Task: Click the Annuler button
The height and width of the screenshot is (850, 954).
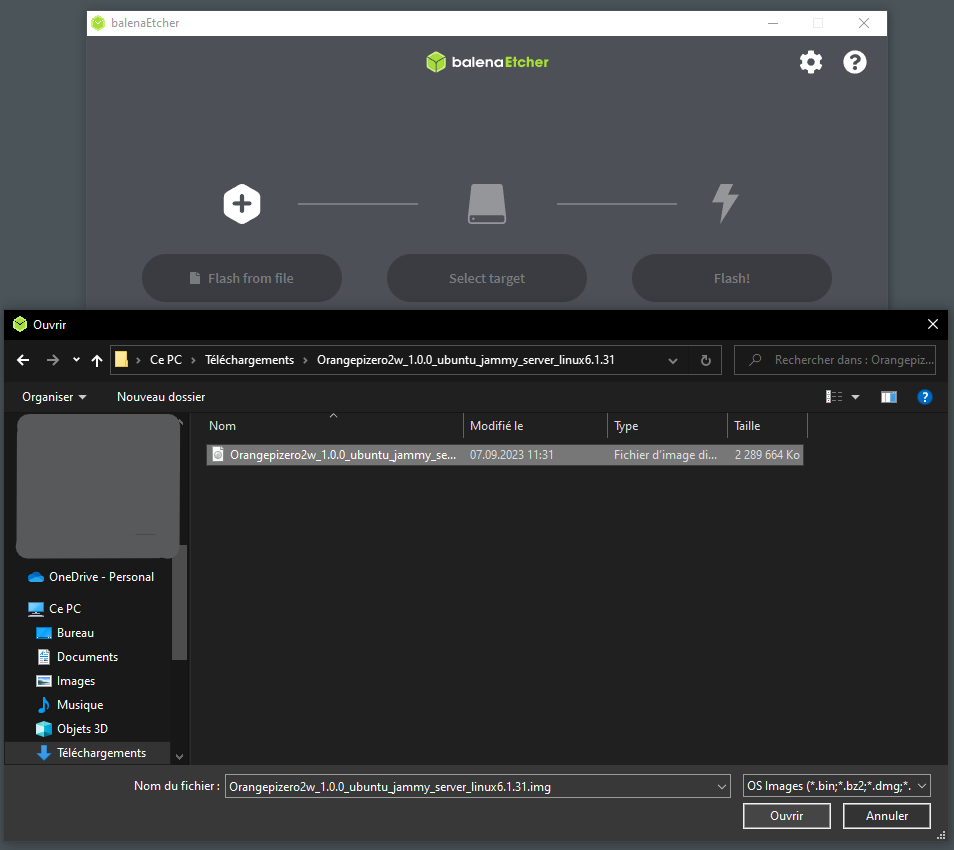Action: point(886,816)
